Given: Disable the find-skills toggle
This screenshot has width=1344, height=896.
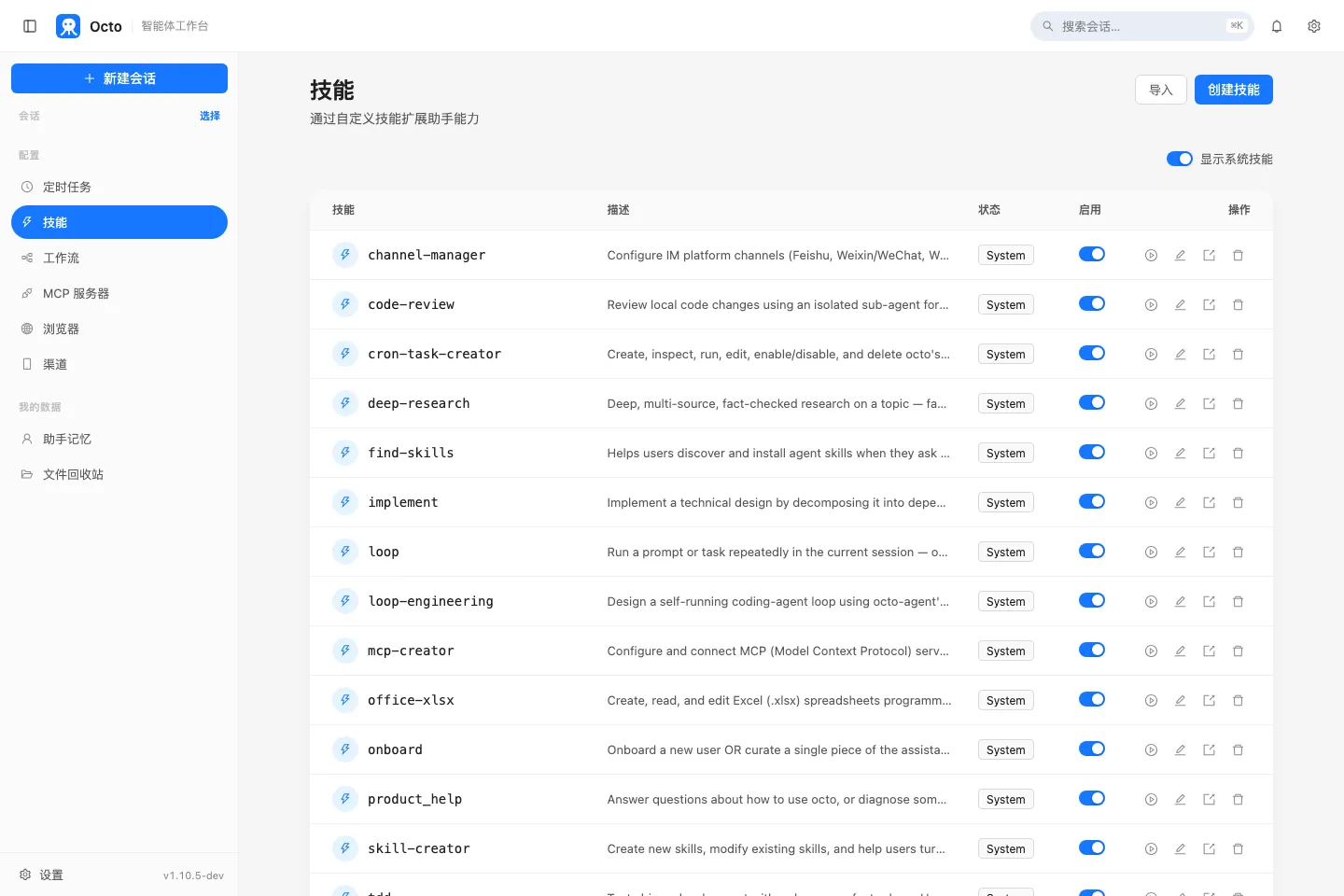Looking at the screenshot, I should pos(1091,452).
